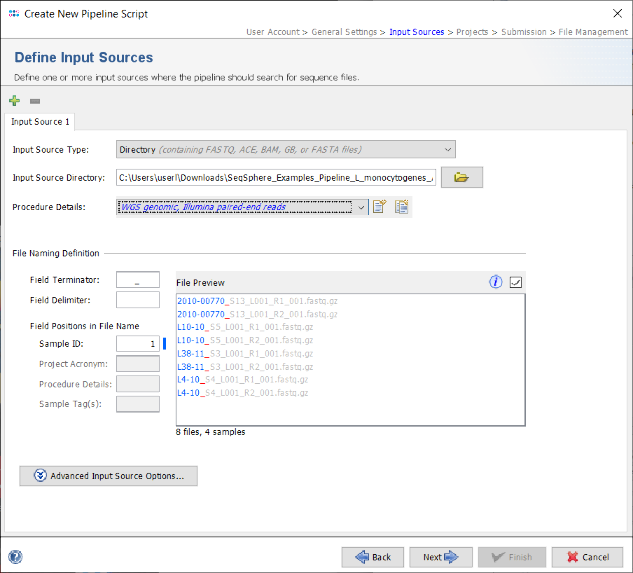Open the folder browse button for directory

461,178
